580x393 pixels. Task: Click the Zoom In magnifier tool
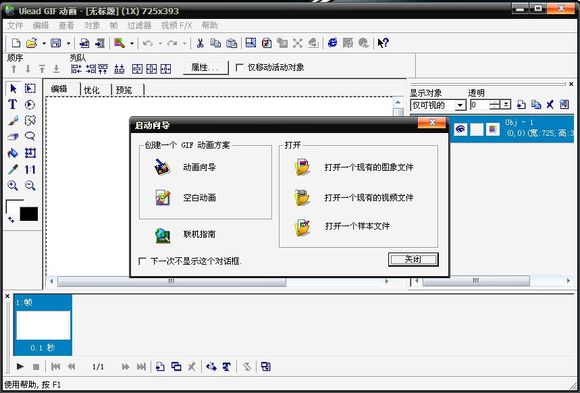pos(13,185)
